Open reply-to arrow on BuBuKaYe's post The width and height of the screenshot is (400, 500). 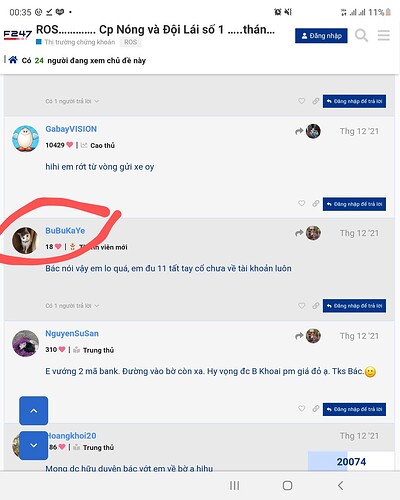pyautogui.click(x=299, y=233)
